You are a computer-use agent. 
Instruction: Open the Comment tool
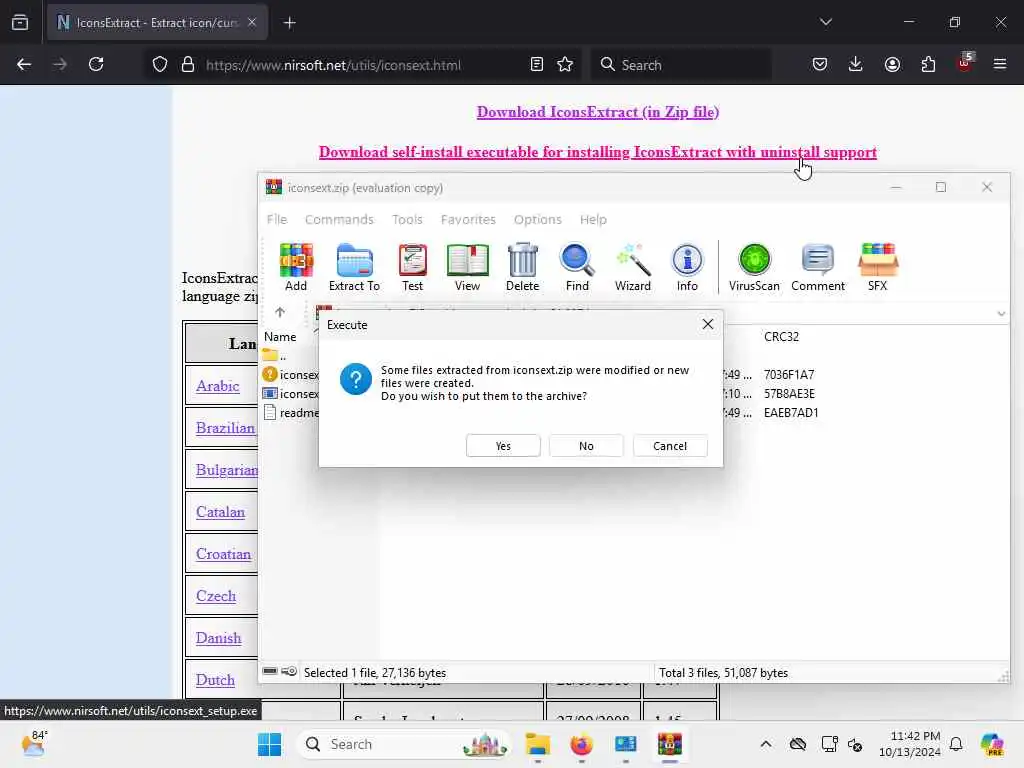pyautogui.click(x=818, y=266)
